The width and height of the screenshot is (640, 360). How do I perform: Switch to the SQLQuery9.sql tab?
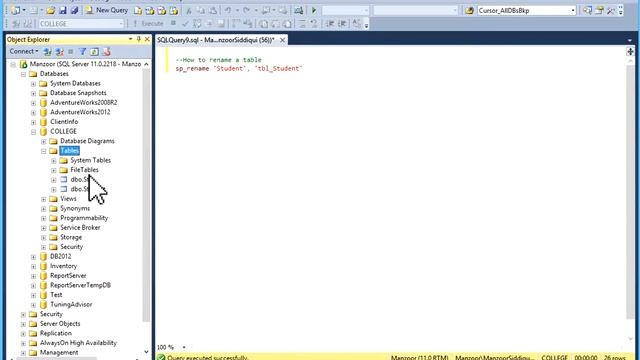[216, 40]
